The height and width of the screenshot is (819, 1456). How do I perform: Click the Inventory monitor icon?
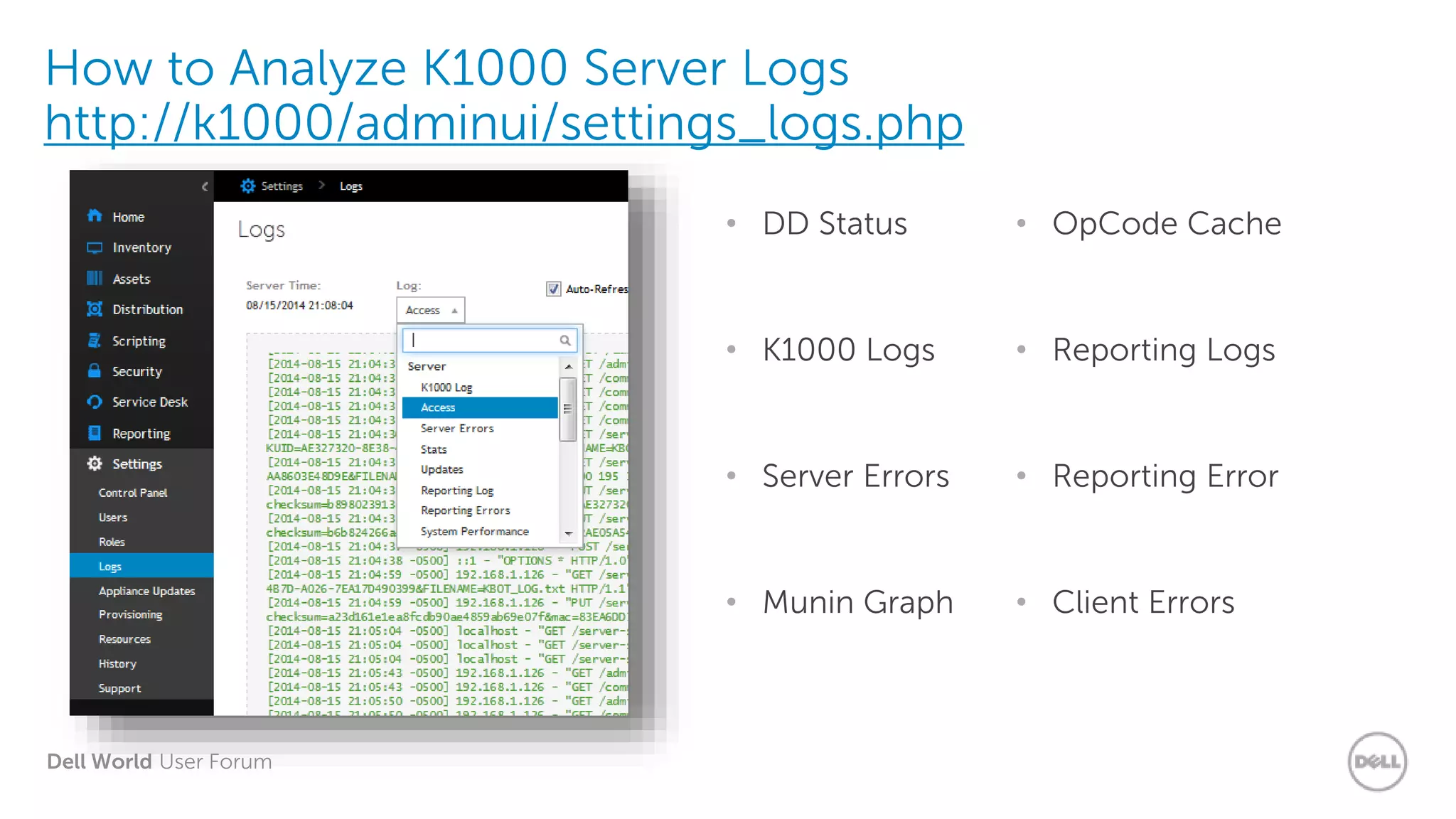[x=95, y=247]
